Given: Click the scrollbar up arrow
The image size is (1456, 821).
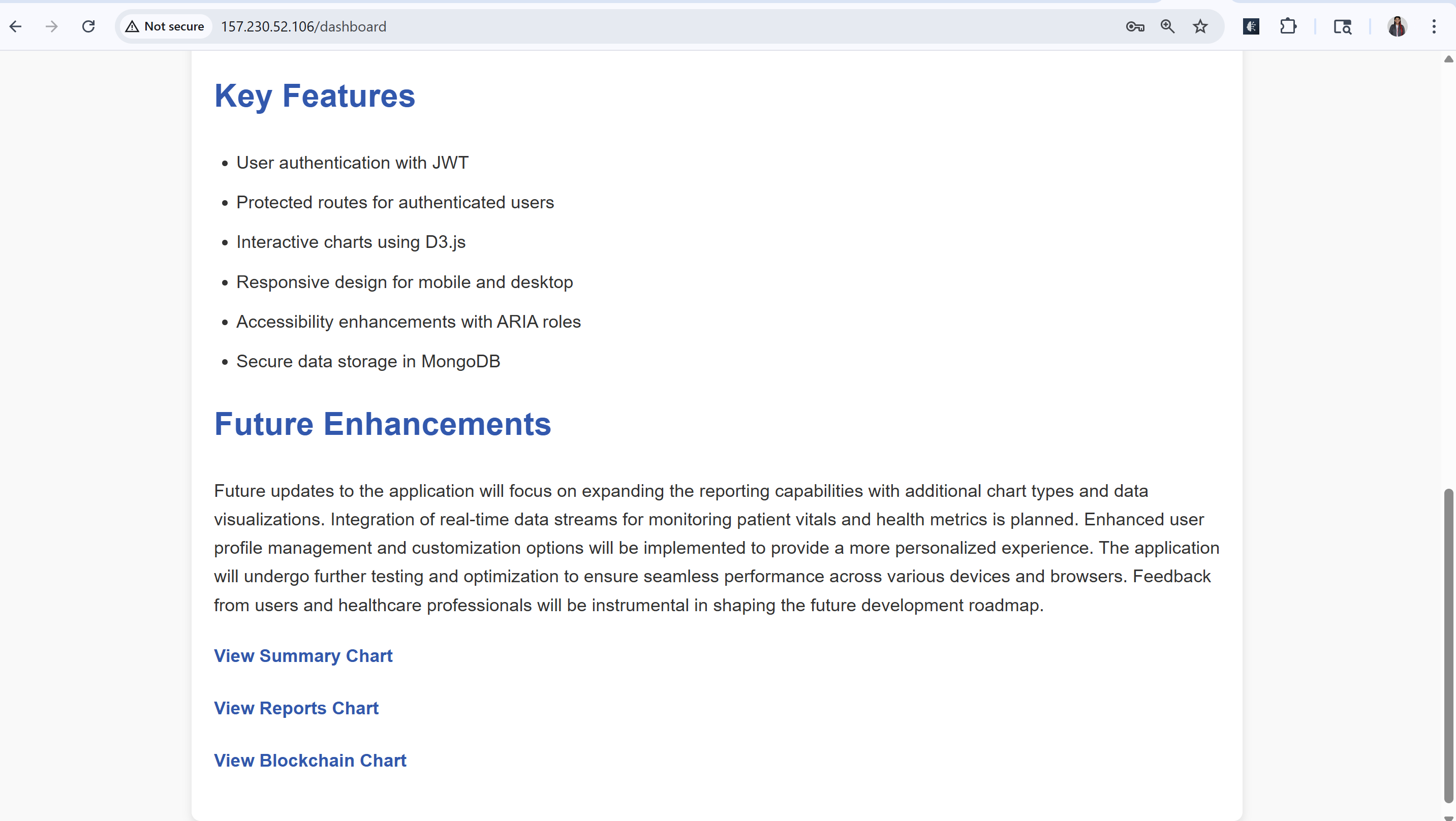Looking at the screenshot, I should point(1449,59).
